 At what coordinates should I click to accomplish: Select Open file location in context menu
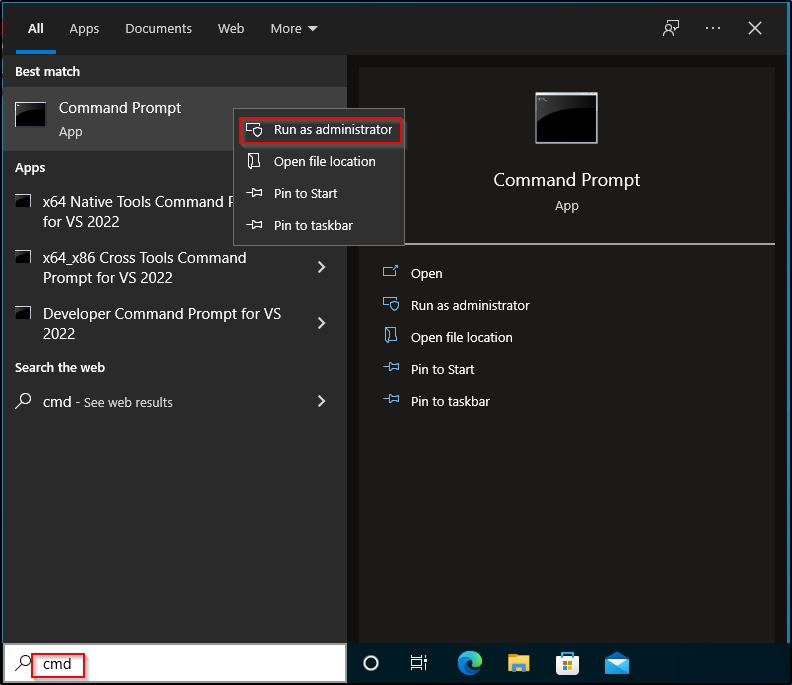point(324,161)
